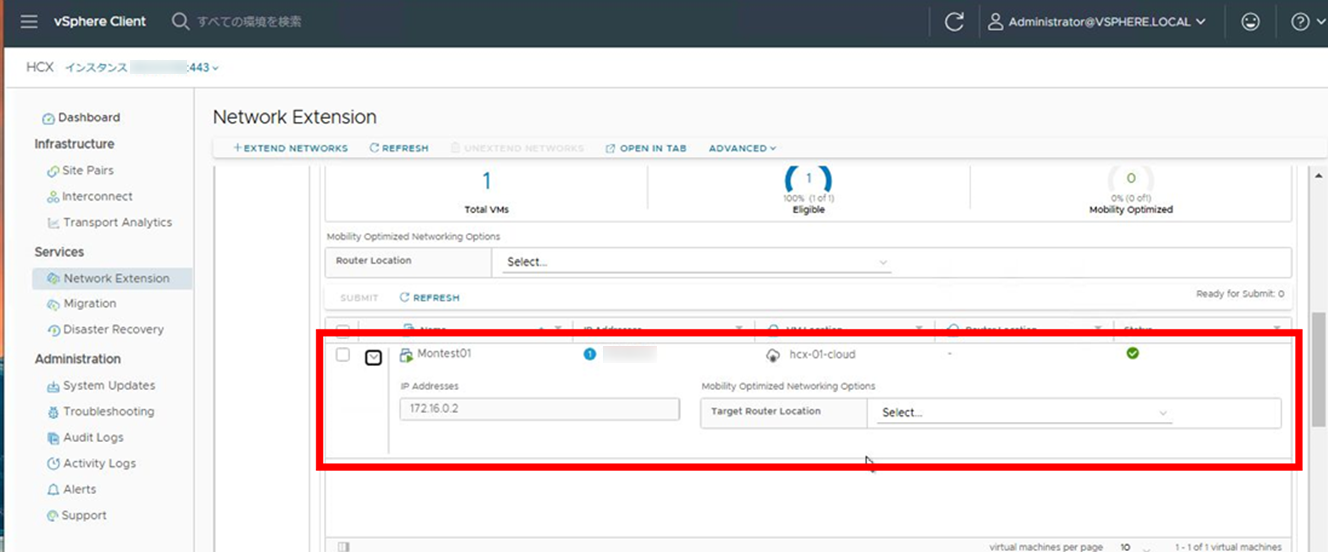Click the Audit Logs icon
Image resolution: width=1328 pixels, height=552 pixels.
(54, 438)
